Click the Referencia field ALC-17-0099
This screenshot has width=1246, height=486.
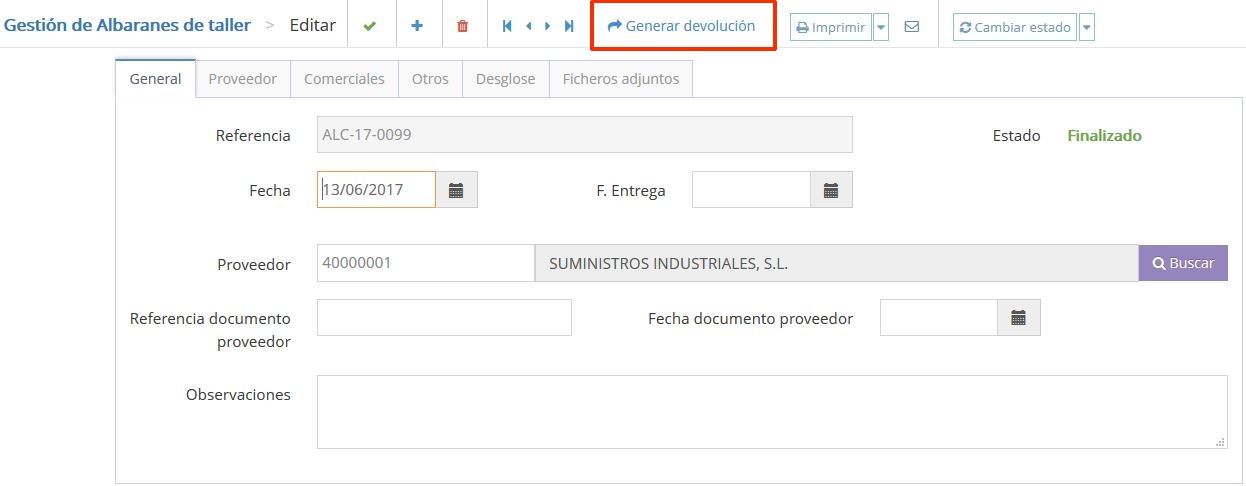585,135
